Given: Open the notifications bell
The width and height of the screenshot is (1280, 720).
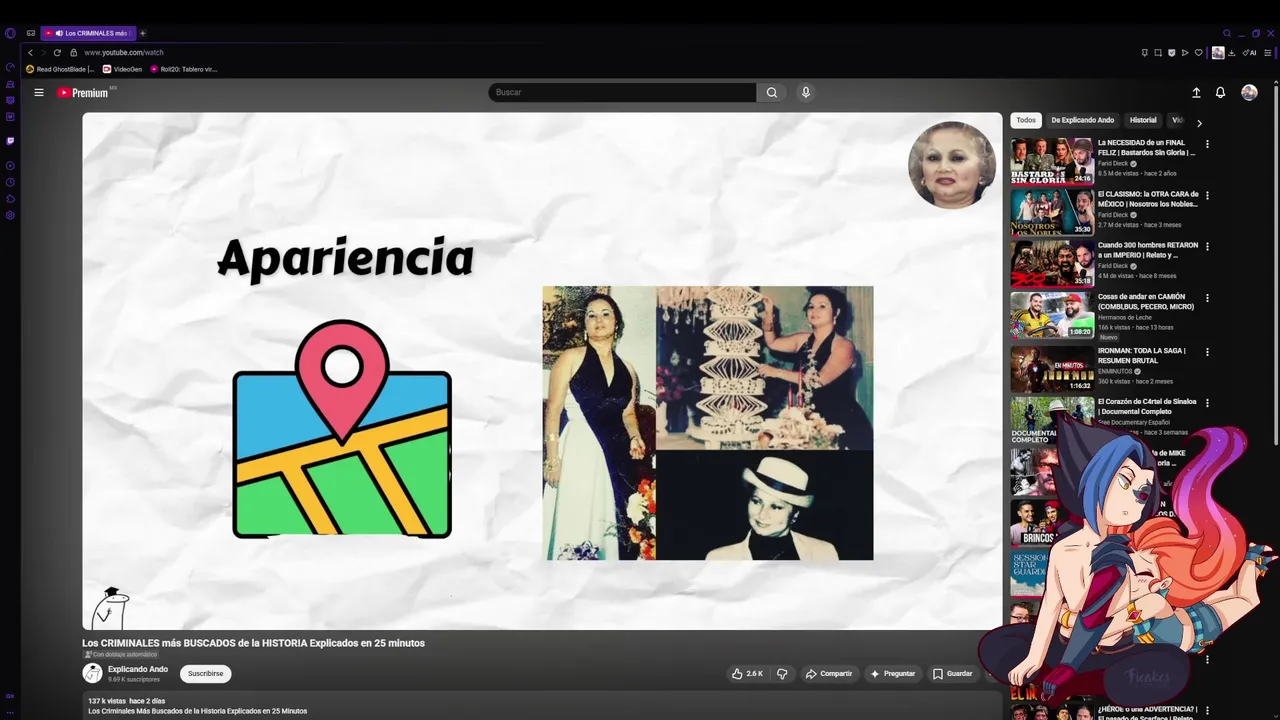Looking at the screenshot, I should pyautogui.click(x=1220, y=92).
